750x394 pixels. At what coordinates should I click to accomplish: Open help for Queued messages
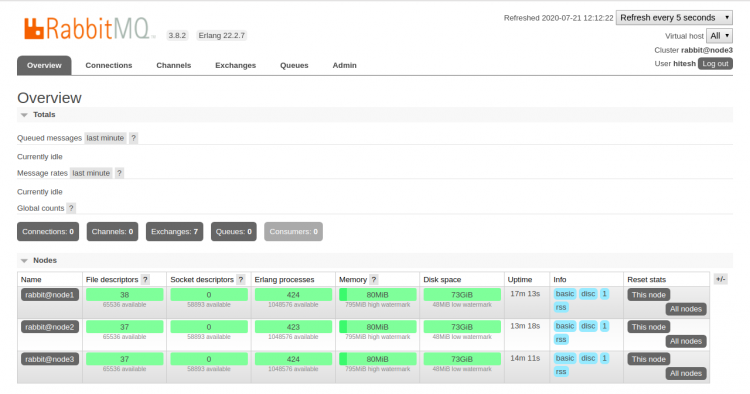pos(133,138)
